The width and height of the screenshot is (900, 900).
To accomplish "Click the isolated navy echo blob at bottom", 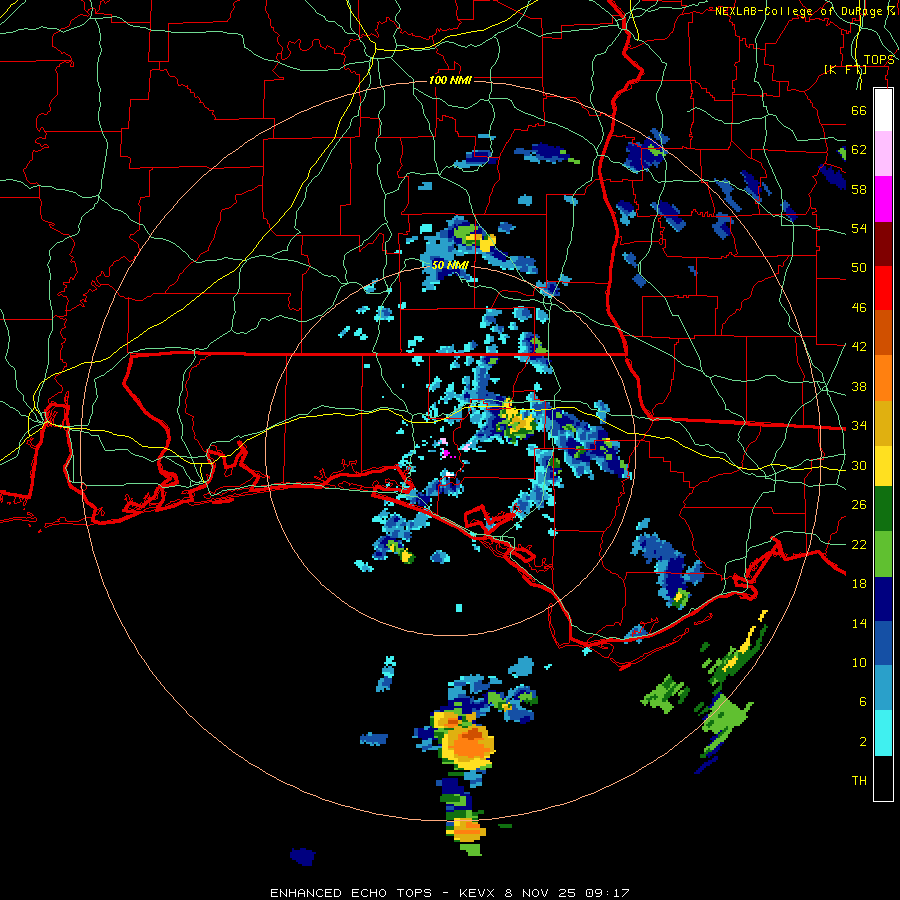I will click(x=302, y=856).
